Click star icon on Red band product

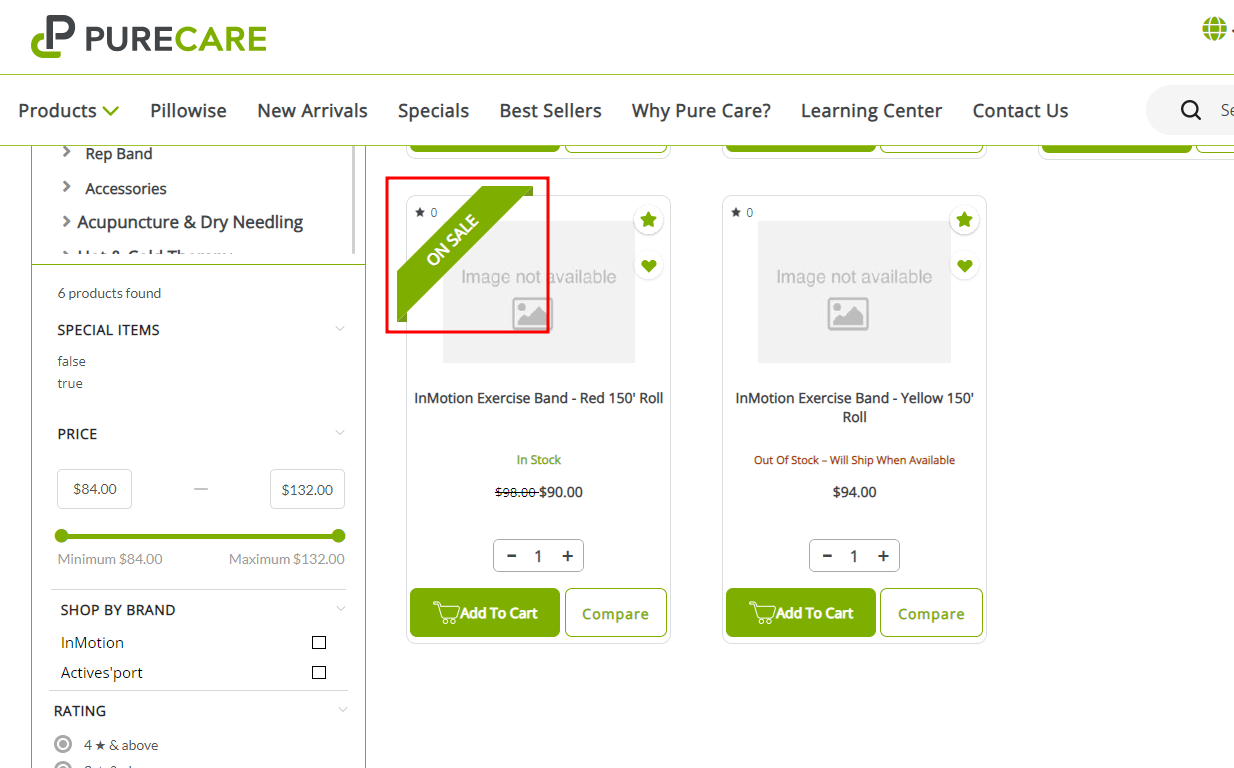point(648,220)
